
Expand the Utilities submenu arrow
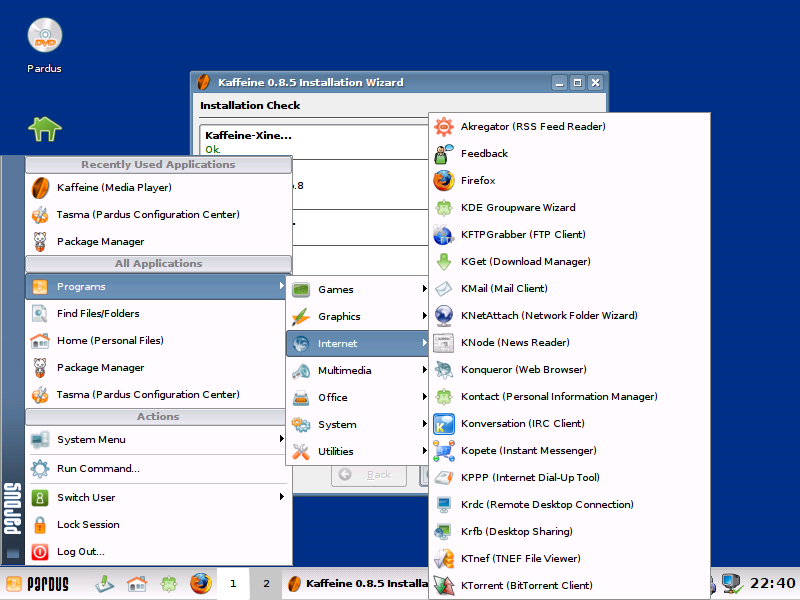[x=424, y=451]
